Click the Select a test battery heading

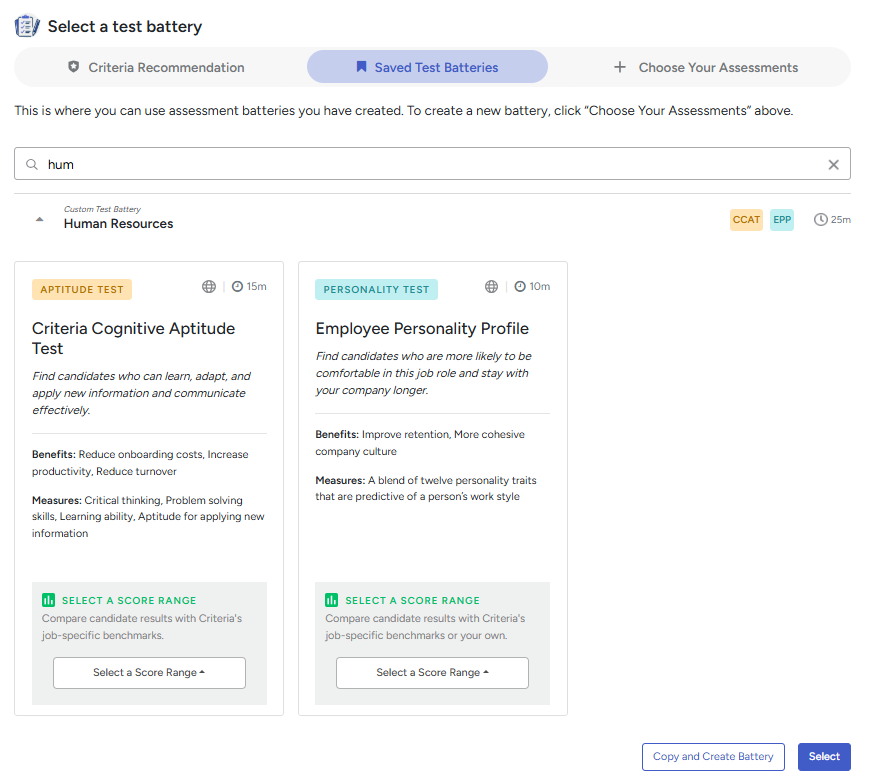tap(125, 27)
